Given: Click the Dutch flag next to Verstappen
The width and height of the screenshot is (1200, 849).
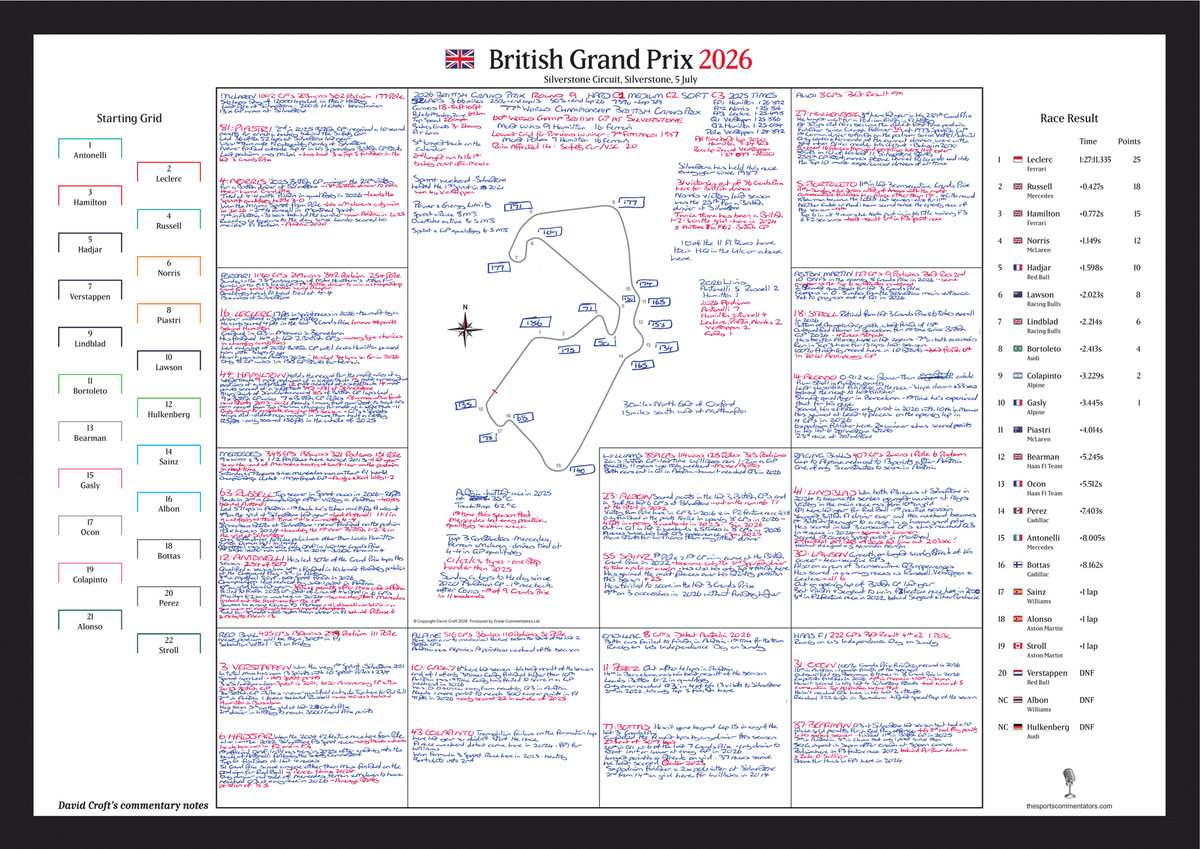Looking at the screenshot, I should point(1018,672).
